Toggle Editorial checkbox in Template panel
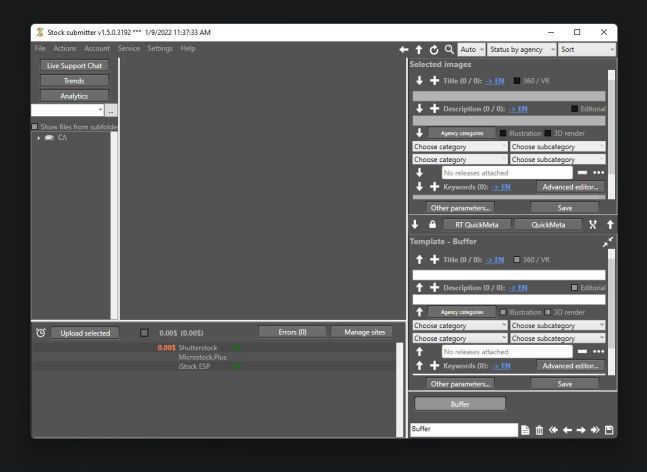 [574, 288]
